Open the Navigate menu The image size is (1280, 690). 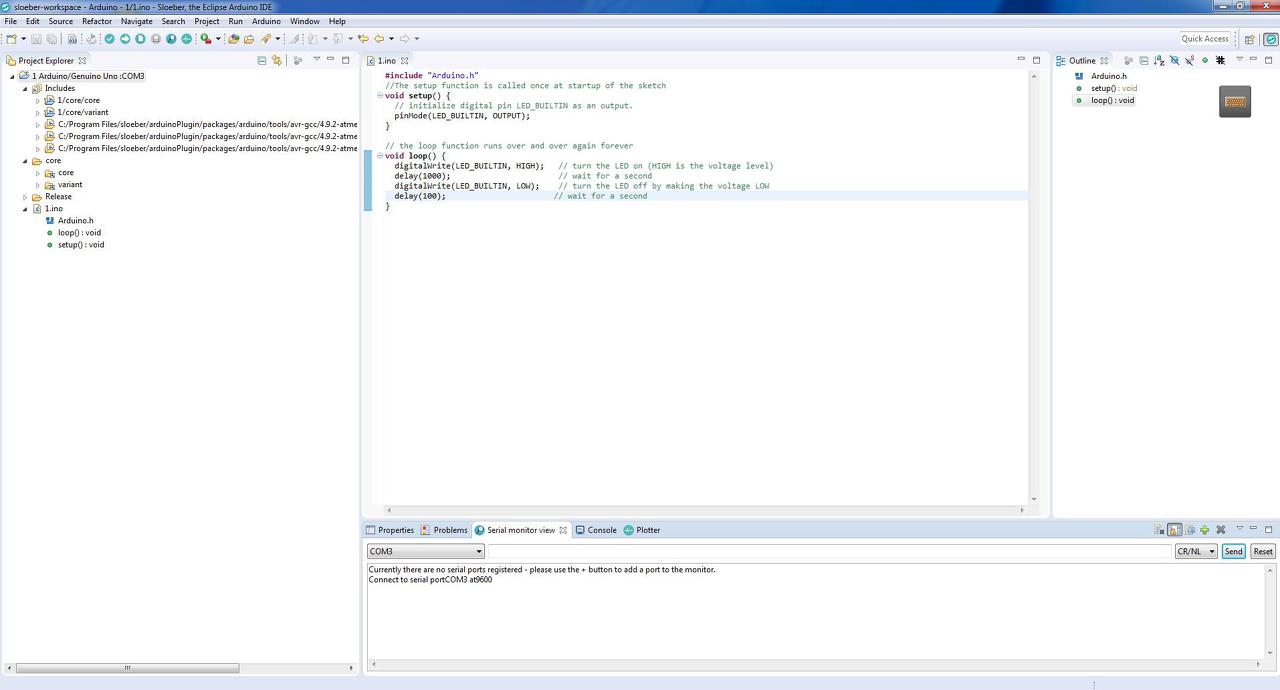coord(137,21)
